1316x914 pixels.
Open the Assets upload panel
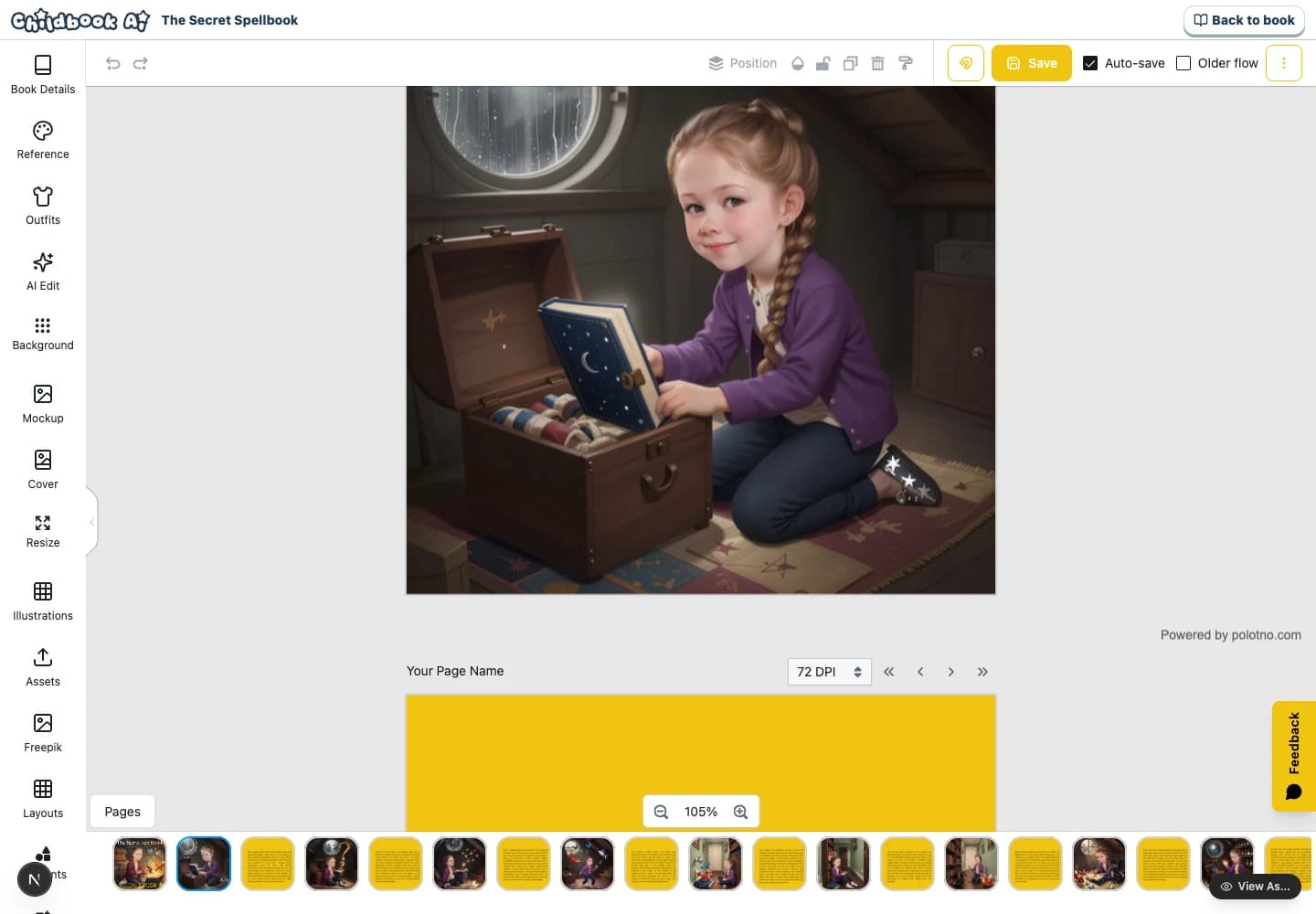coord(43,666)
